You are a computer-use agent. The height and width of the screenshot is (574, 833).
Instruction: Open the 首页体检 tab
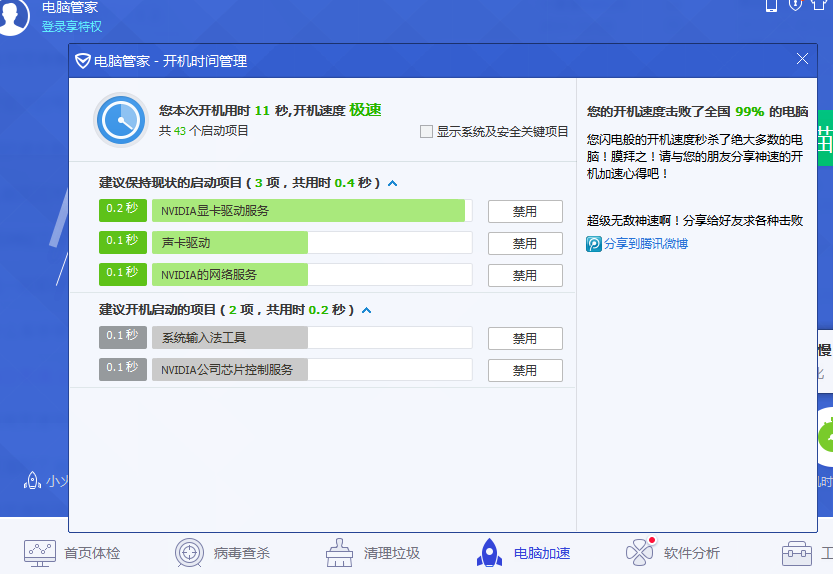coord(72,553)
